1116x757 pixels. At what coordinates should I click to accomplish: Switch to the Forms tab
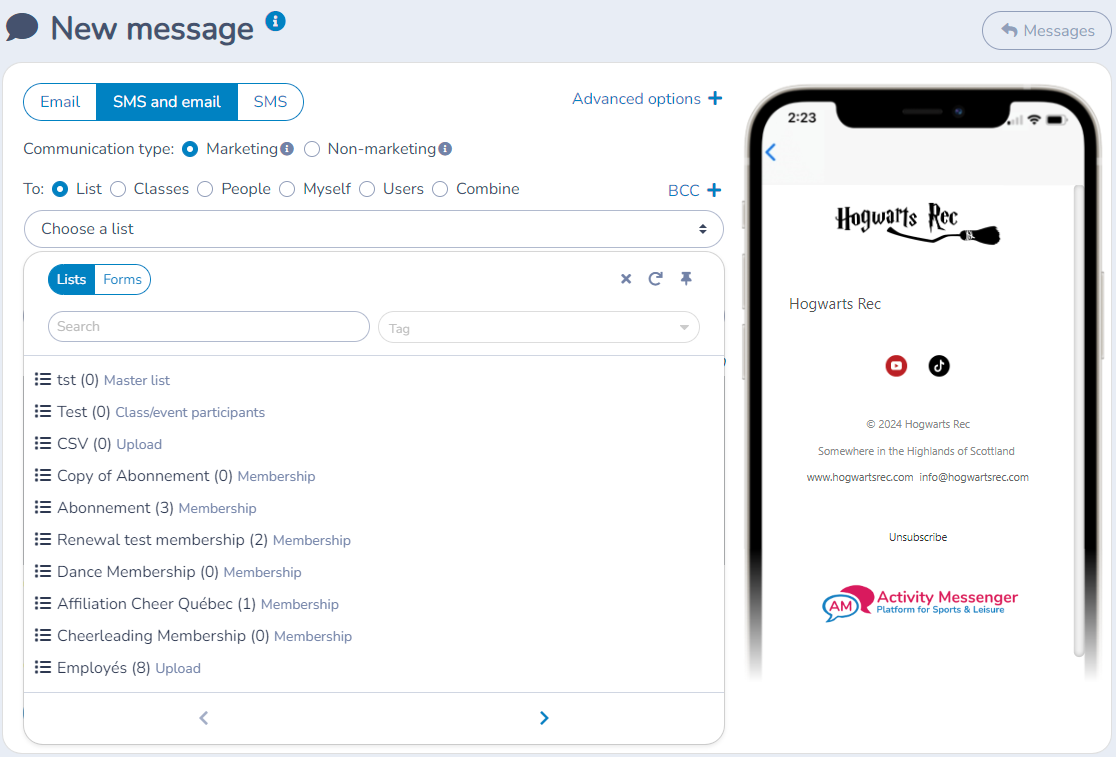122,280
